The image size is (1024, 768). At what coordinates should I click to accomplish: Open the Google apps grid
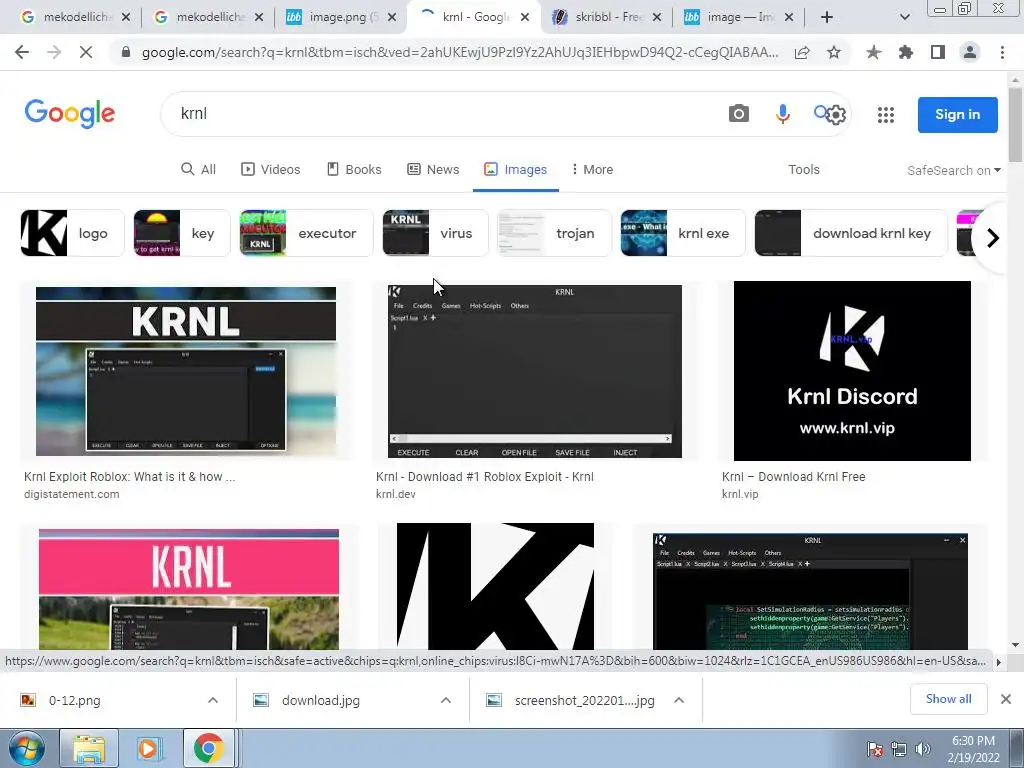click(x=886, y=115)
